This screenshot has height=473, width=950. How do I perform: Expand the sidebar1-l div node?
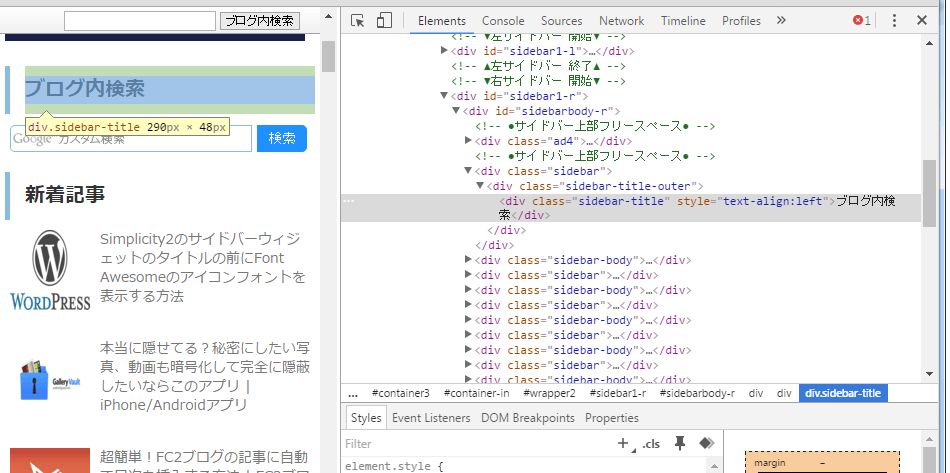coord(445,51)
